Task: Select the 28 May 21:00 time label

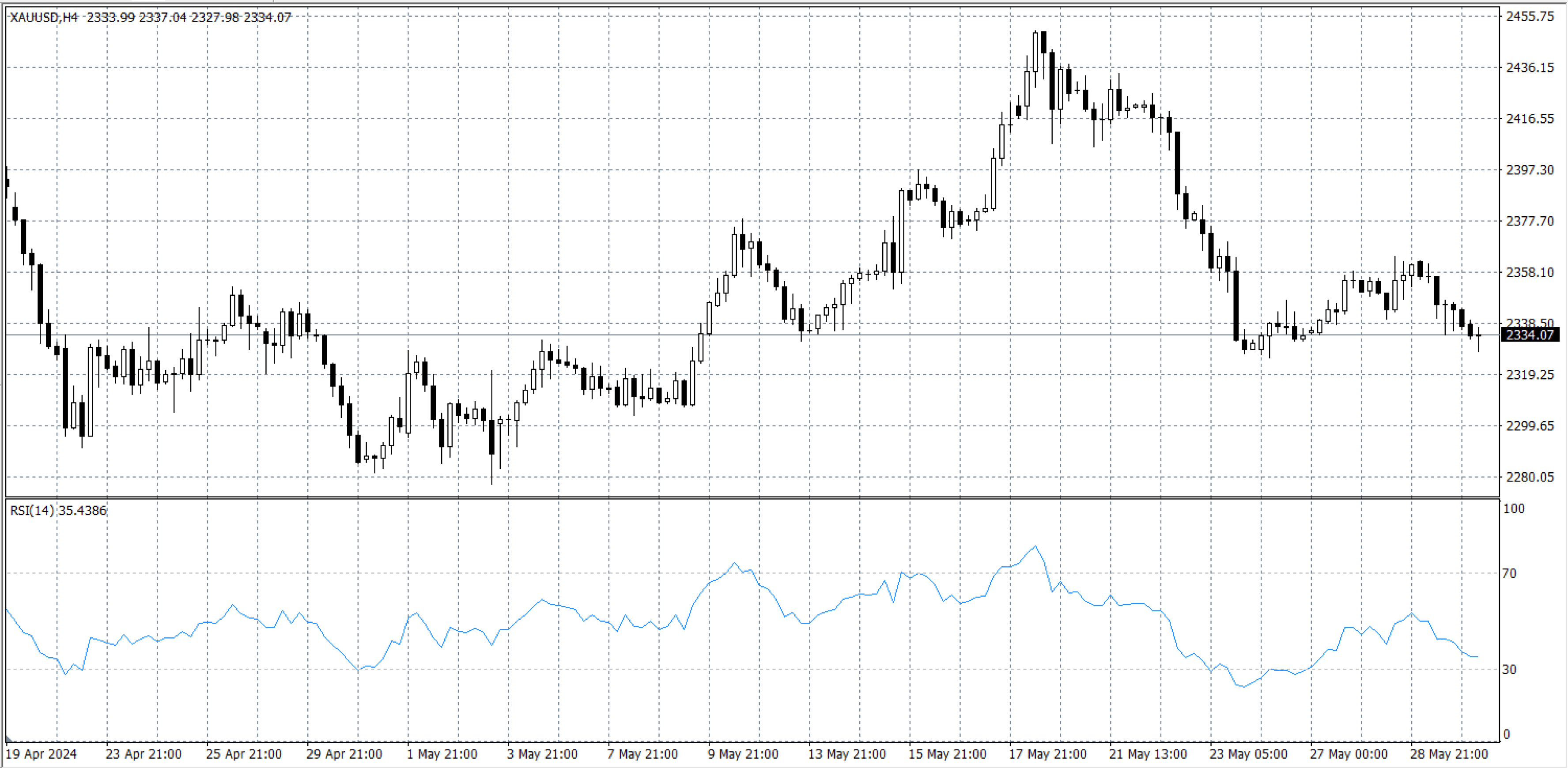Action: click(x=1449, y=754)
